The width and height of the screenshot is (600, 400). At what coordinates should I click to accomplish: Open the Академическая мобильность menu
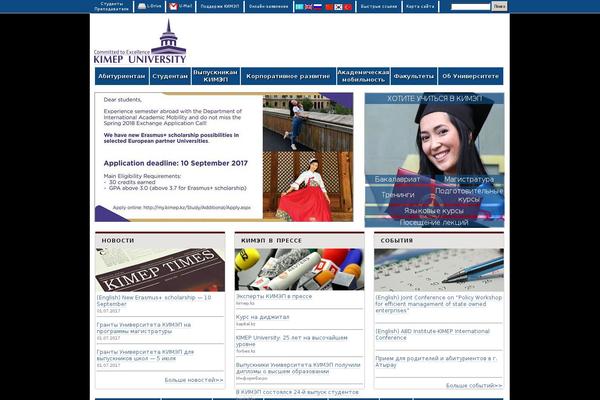click(363, 76)
